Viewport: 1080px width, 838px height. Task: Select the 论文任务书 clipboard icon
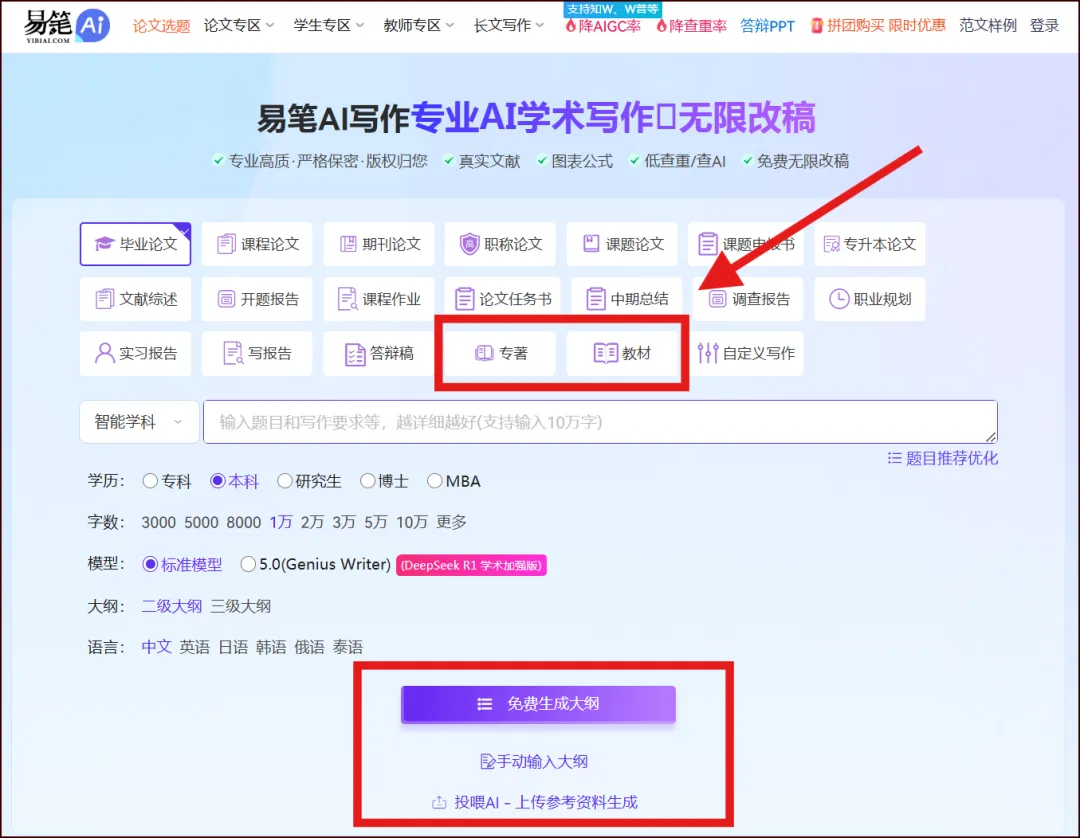click(x=464, y=299)
